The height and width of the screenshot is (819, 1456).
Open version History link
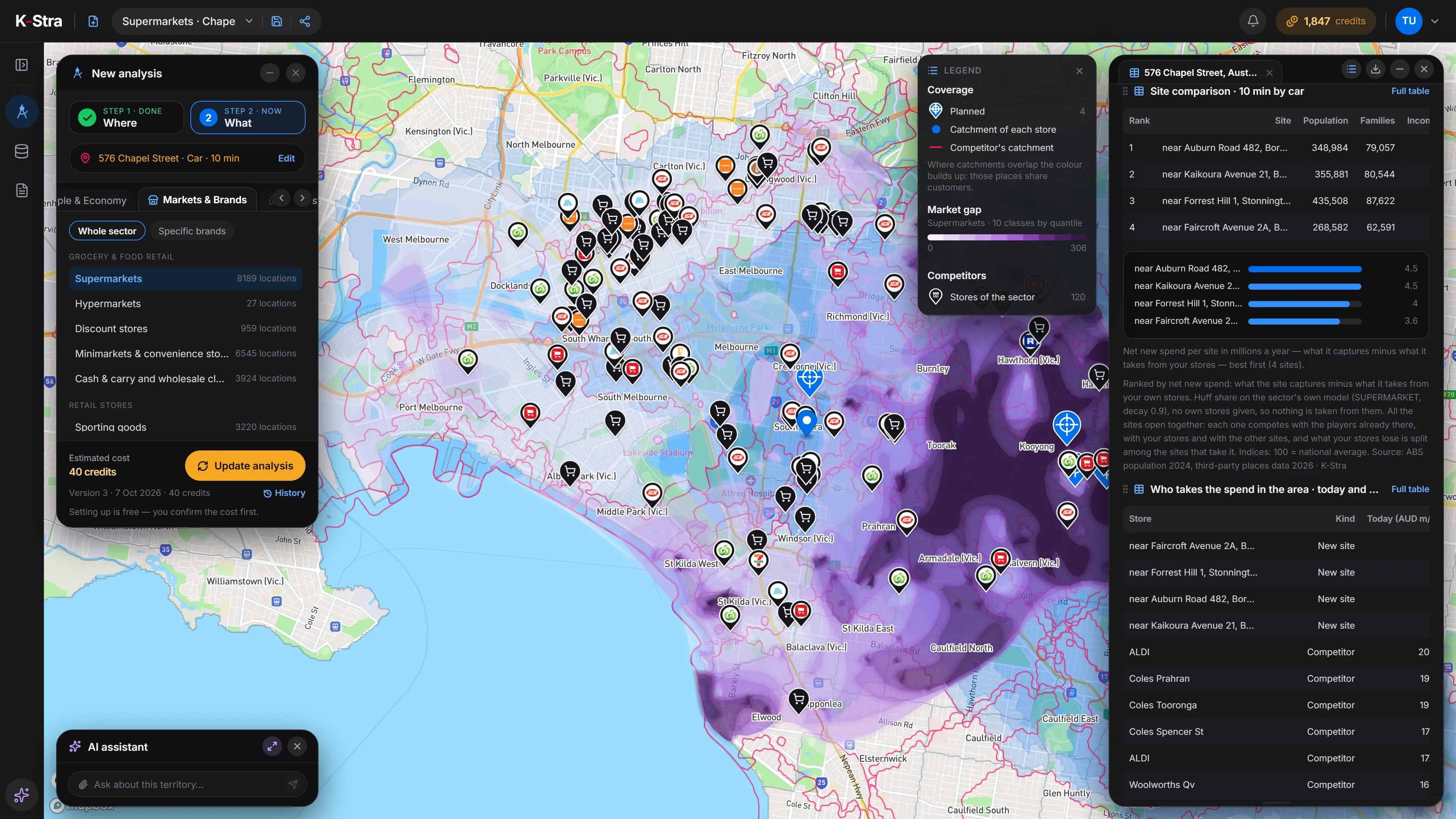point(284,493)
